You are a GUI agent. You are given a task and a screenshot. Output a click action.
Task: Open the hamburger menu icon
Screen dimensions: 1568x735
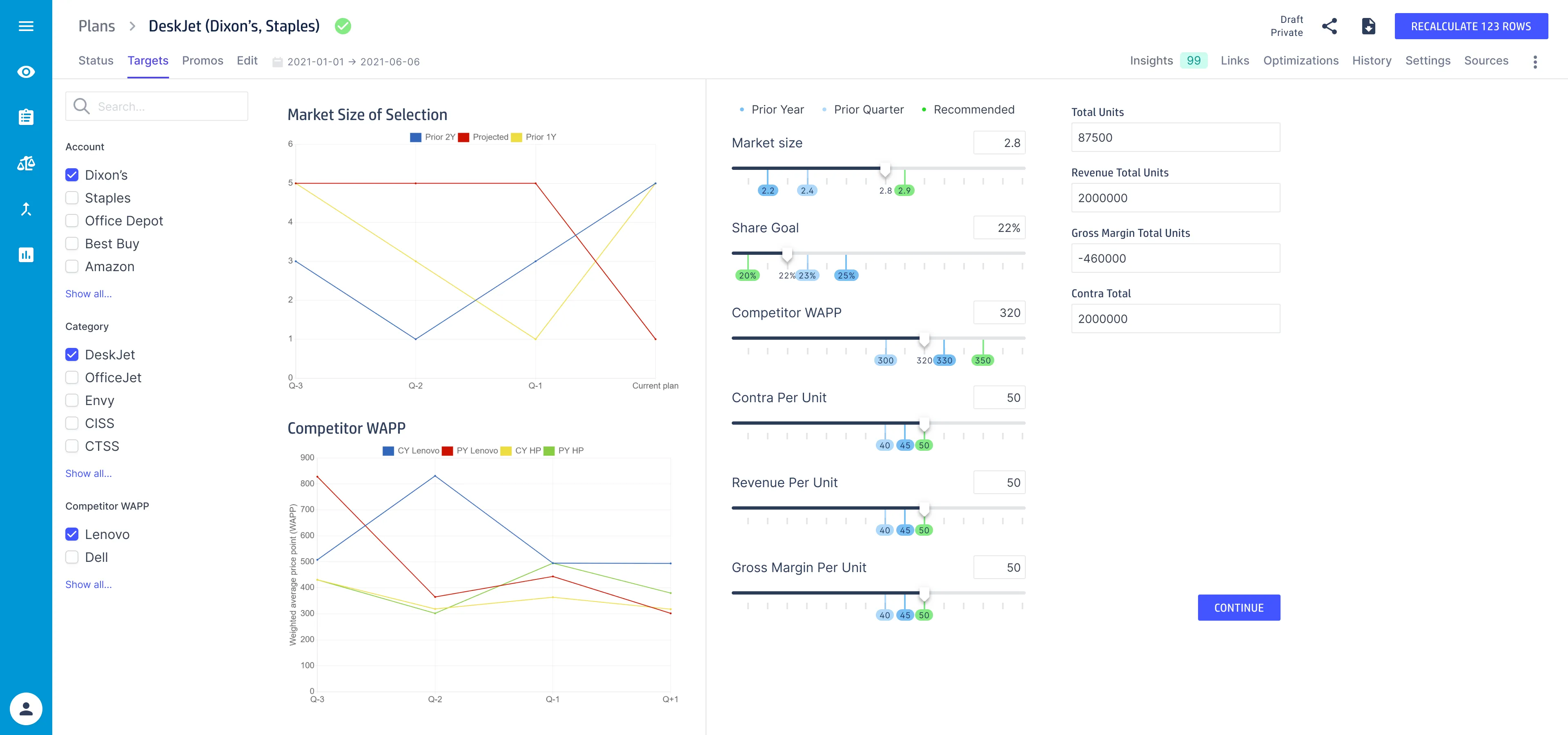pyautogui.click(x=26, y=26)
